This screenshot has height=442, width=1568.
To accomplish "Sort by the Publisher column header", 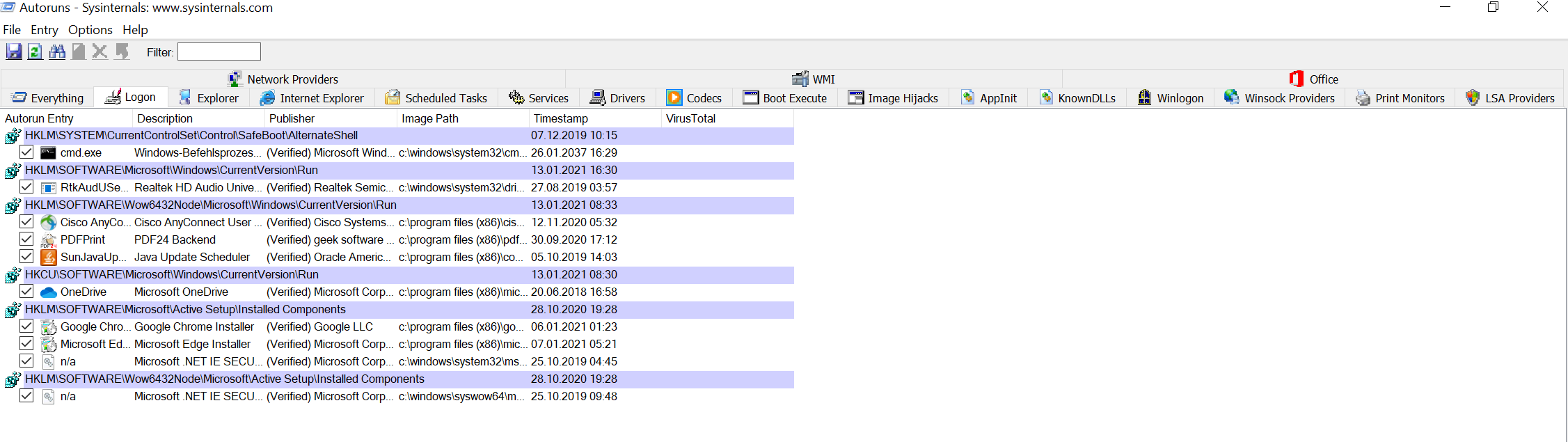I will coord(331,118).
